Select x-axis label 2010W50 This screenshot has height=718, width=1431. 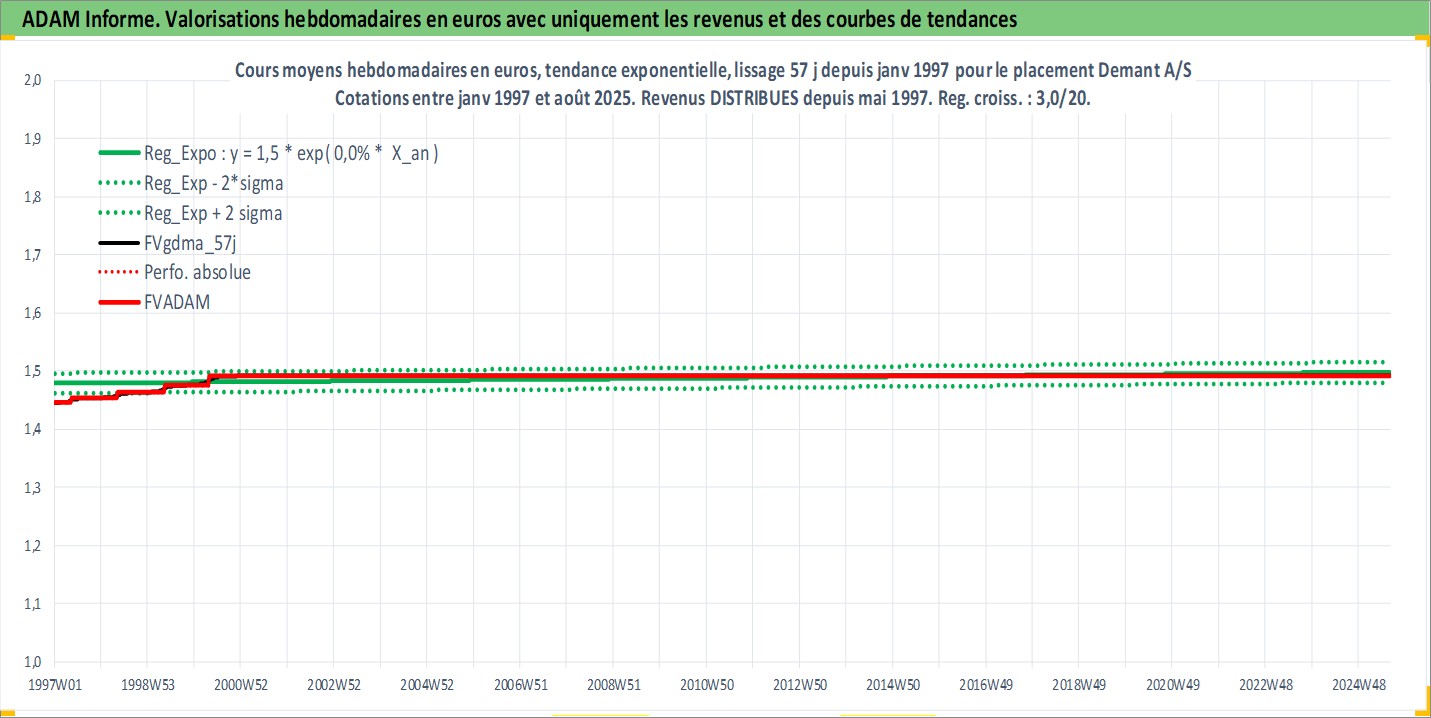(706, 685)
